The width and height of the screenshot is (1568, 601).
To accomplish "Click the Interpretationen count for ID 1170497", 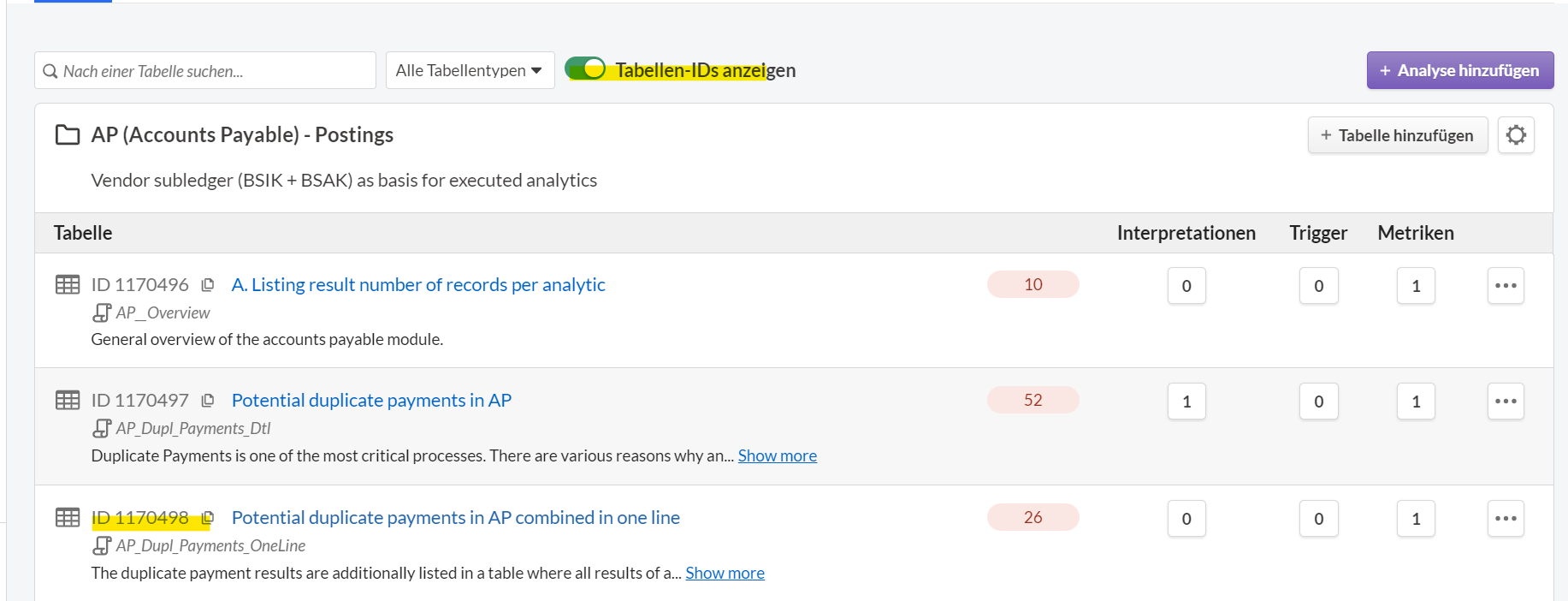I will (x=1186, y=402).
